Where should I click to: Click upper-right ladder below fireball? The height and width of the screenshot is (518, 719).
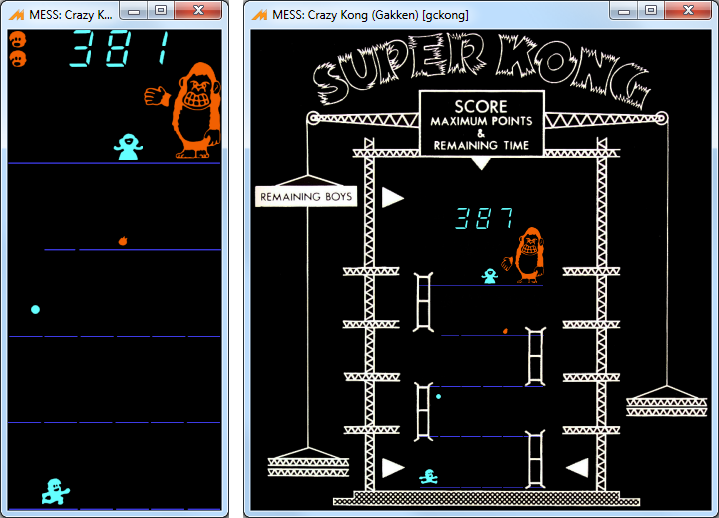535,357
